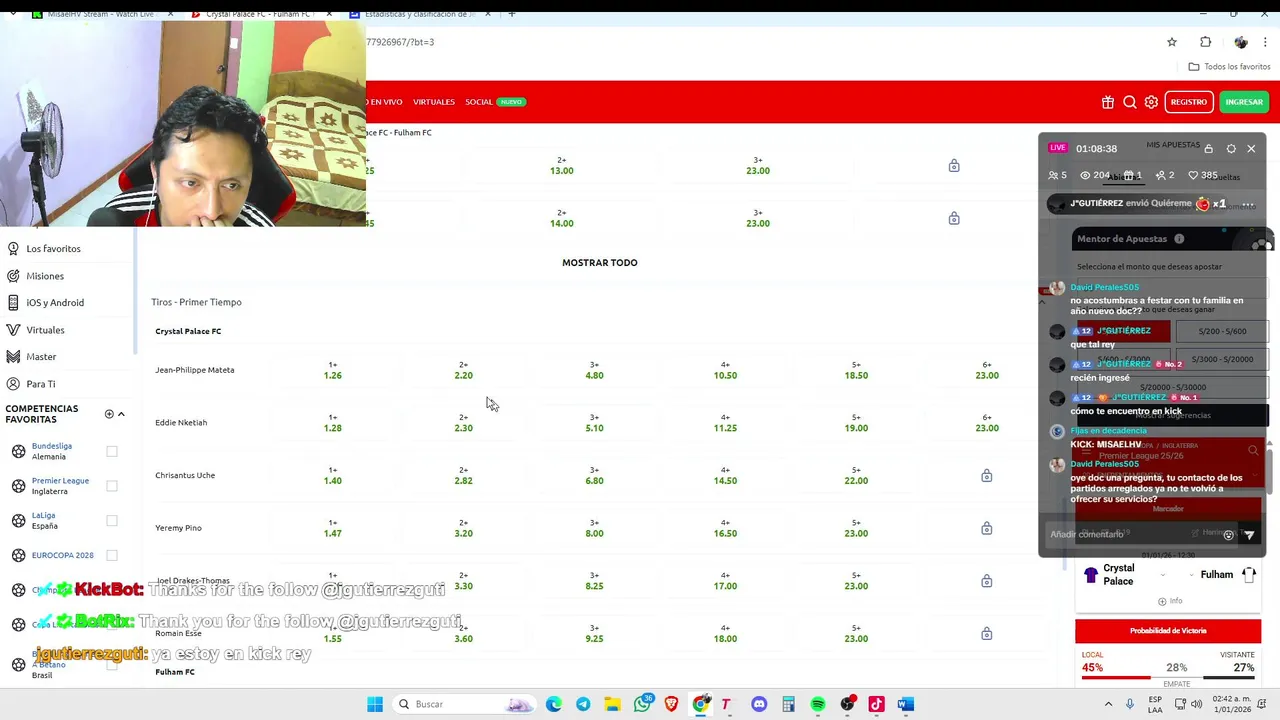Click the locked 6+ odds for Chrisantus Uche
Screen dimensions: 1280x720
tap(987, 475)
